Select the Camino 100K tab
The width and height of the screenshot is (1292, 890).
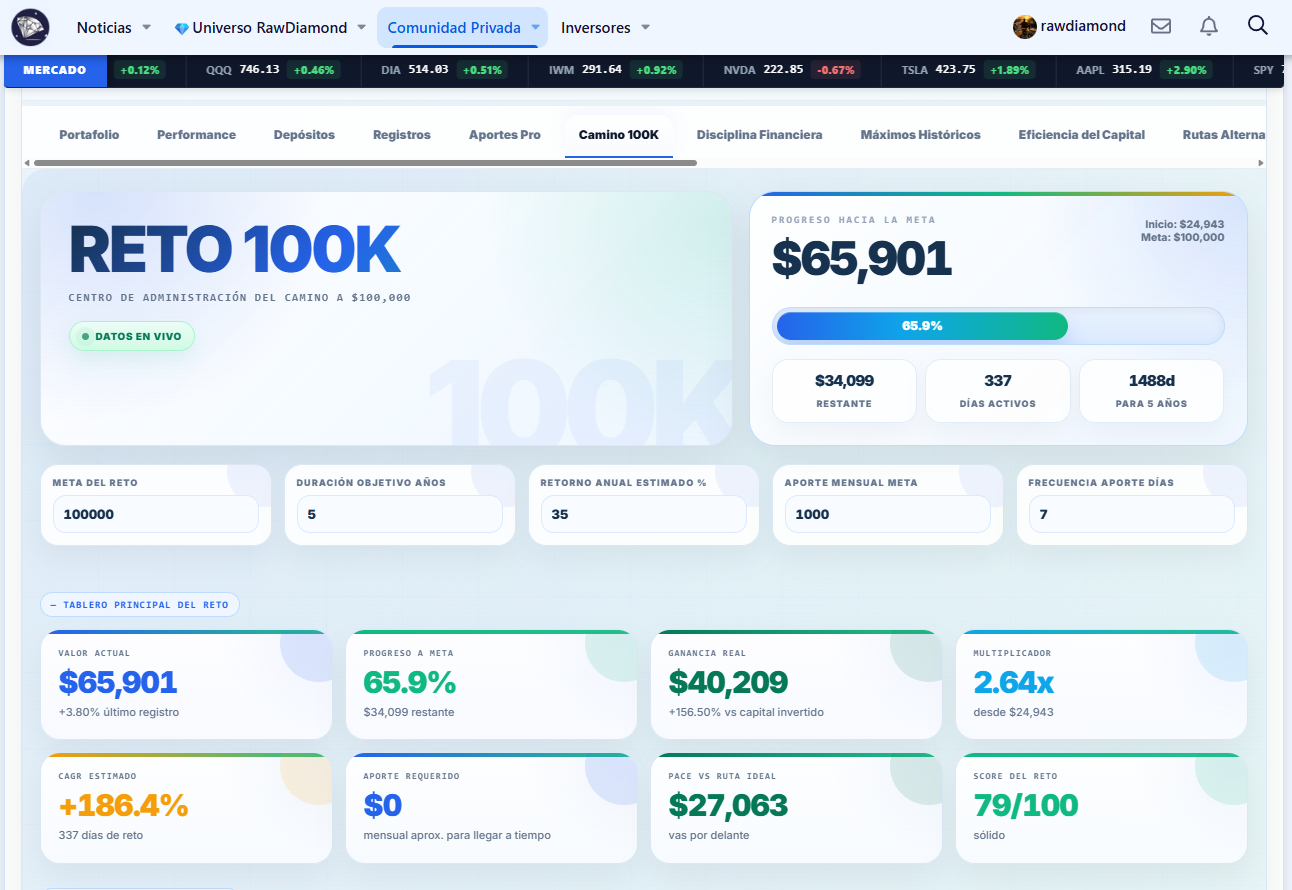point(619,135)
